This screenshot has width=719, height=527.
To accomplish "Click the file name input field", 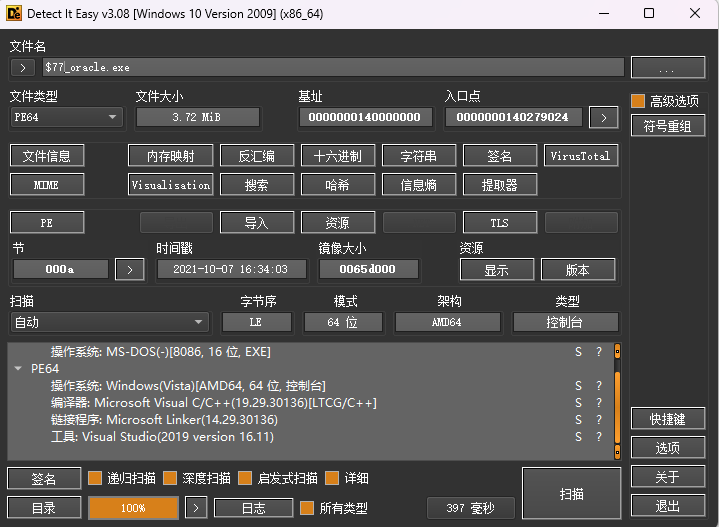I will click(332, 67).
